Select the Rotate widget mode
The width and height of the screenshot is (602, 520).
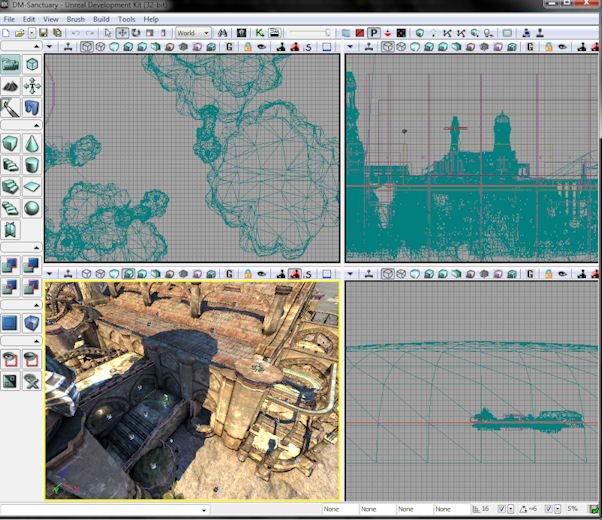click(136, 33)
